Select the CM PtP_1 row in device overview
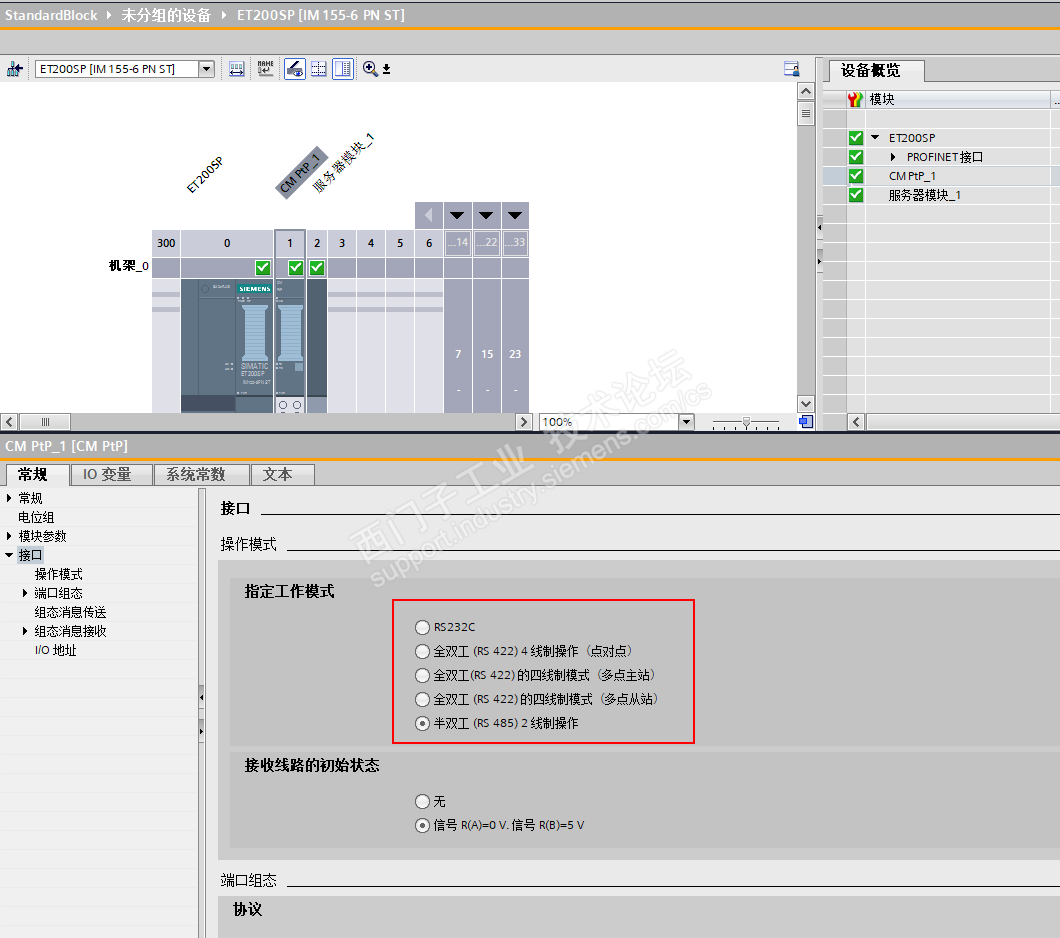1060x938 pixels. point(941,176)
